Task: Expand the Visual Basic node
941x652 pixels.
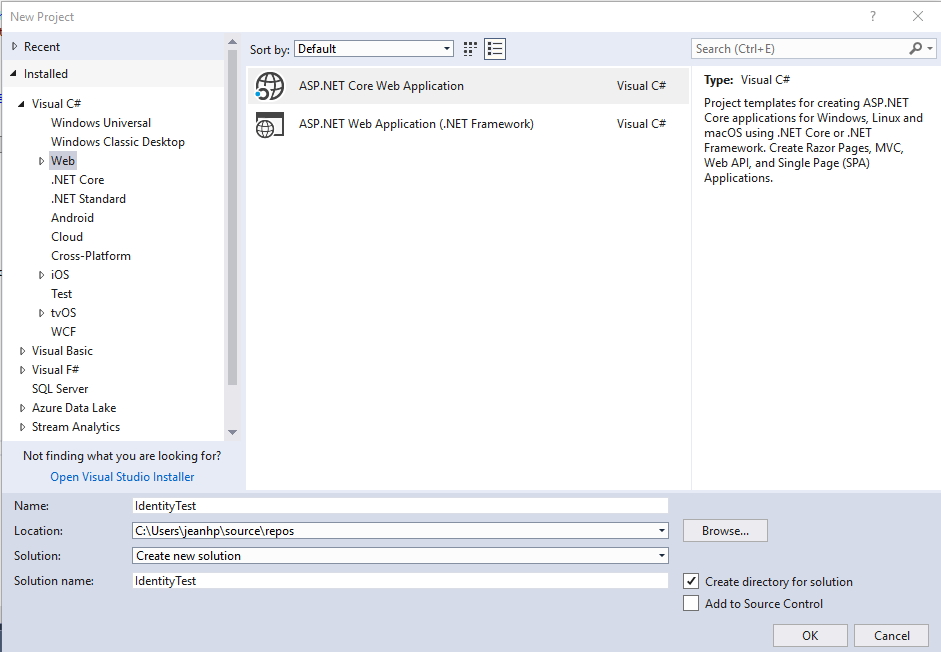Action: coord(22,351)
